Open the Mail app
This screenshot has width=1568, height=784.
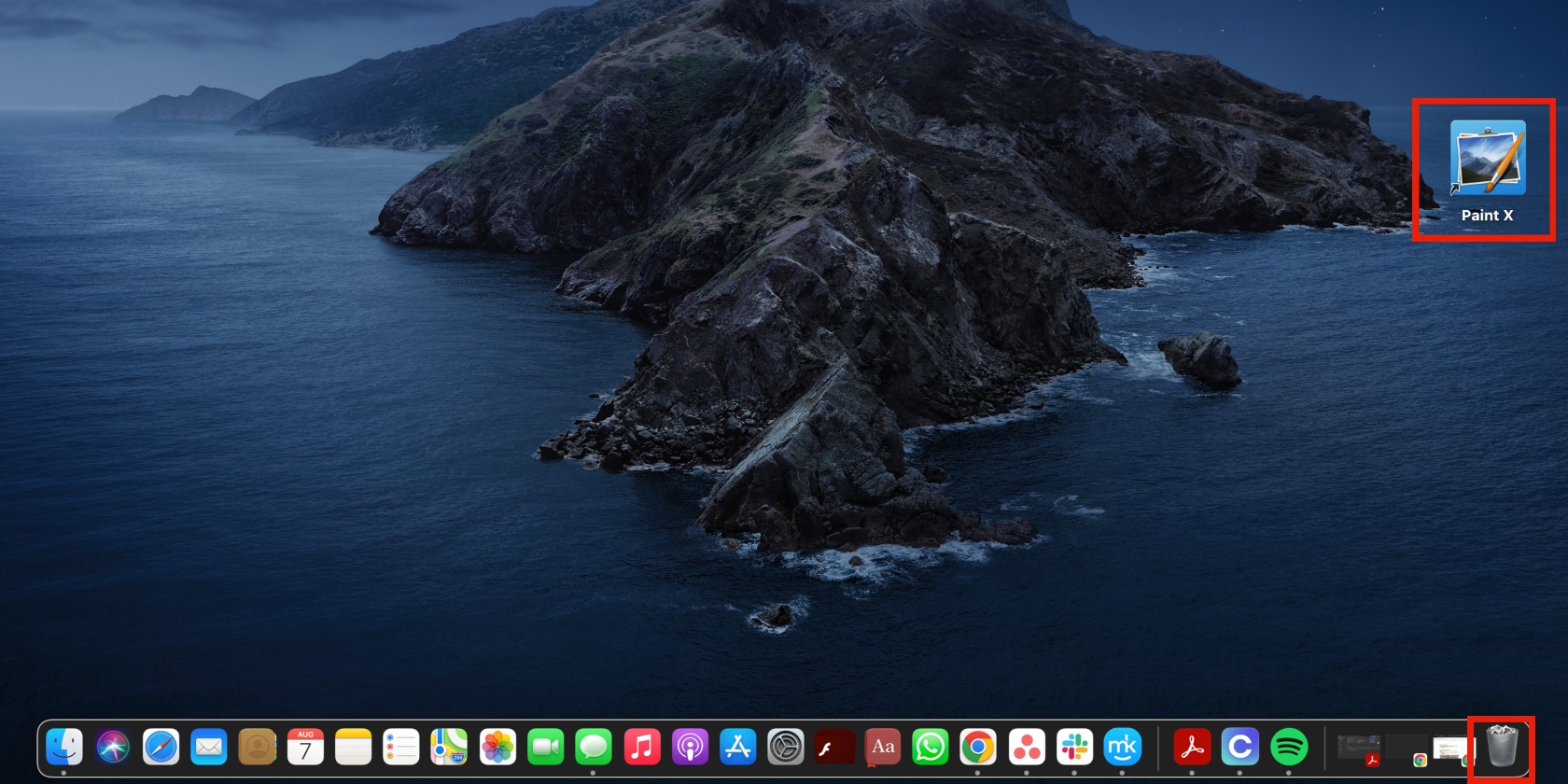point(209,747)
